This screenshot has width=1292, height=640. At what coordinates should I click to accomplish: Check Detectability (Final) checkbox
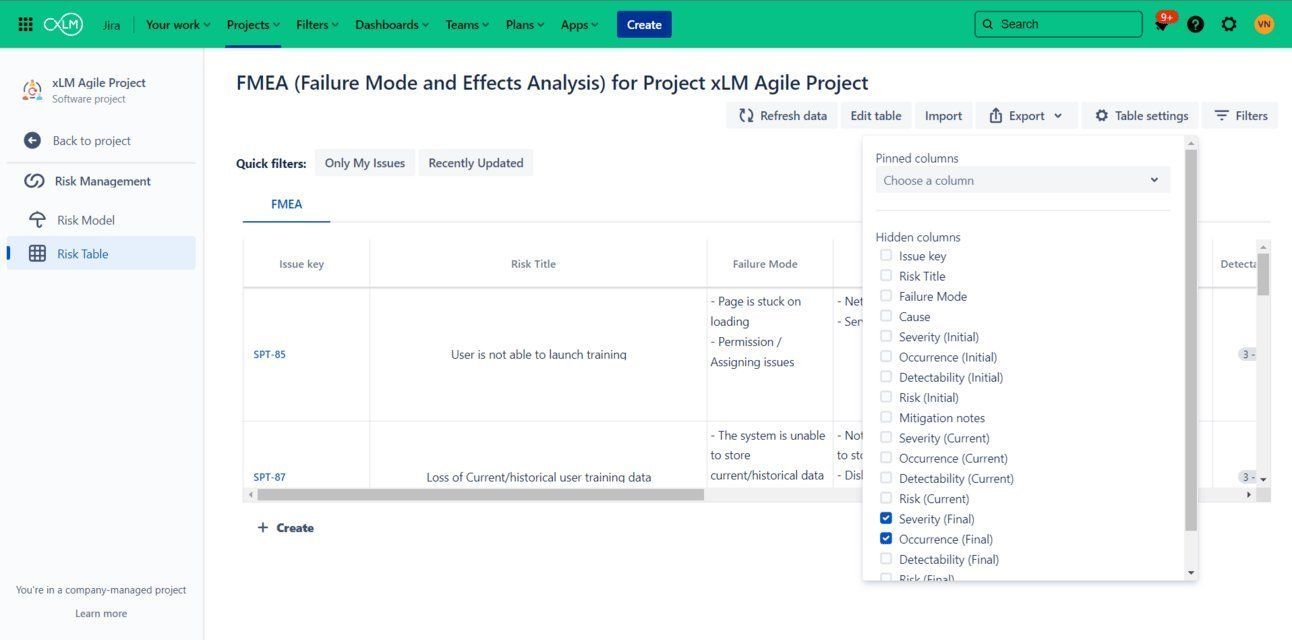(x=886, y=559)
